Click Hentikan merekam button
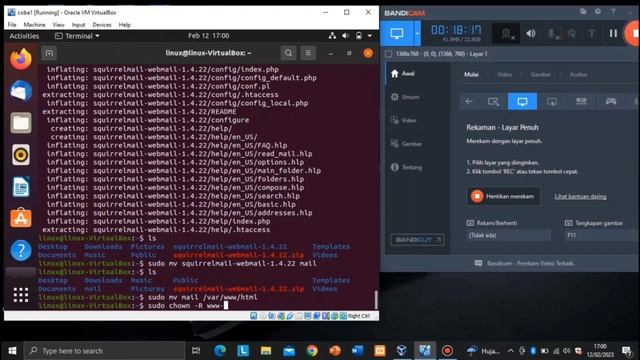Viewport: 640px width, 360px height. [x=504, y=196]
